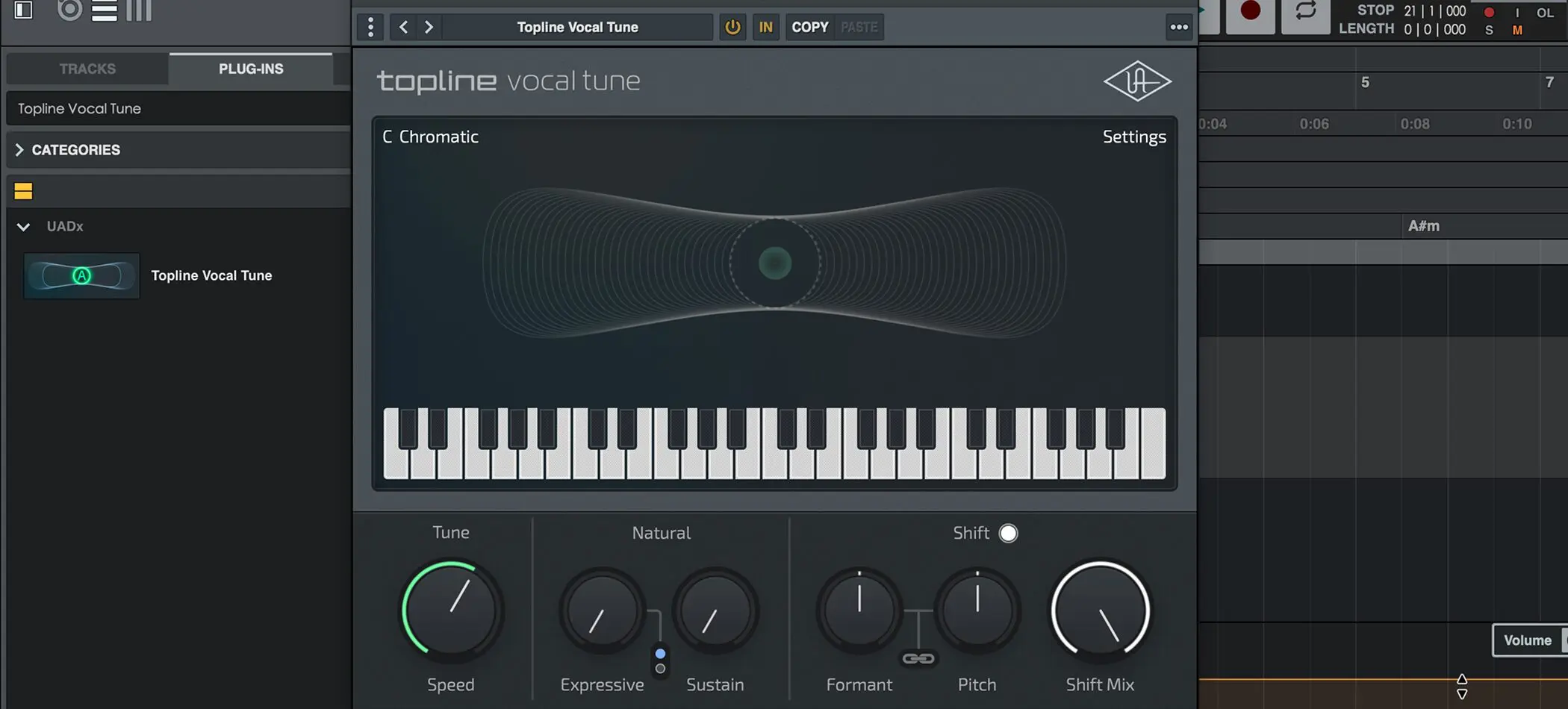Image resolution: width=1568 pixels, height=709 pixels.
Task: Click the Tune Speed knob
Action: coord(451,610)
